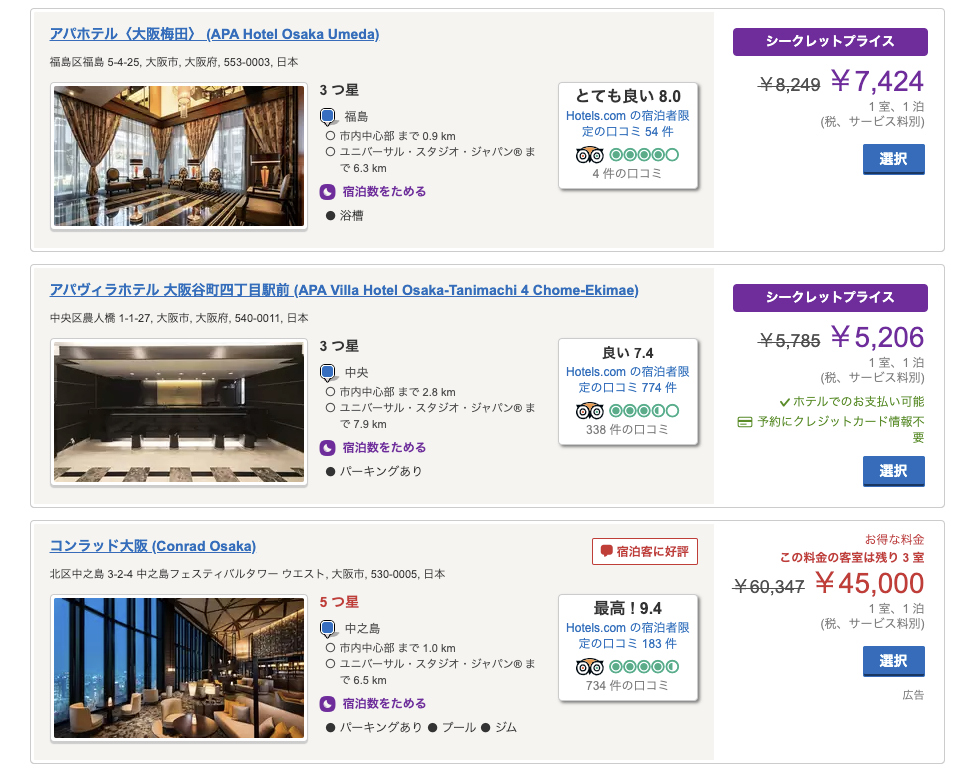Click the credit card icon next to 予約にクレジットカード情報不要

click(x=744, y=422)
